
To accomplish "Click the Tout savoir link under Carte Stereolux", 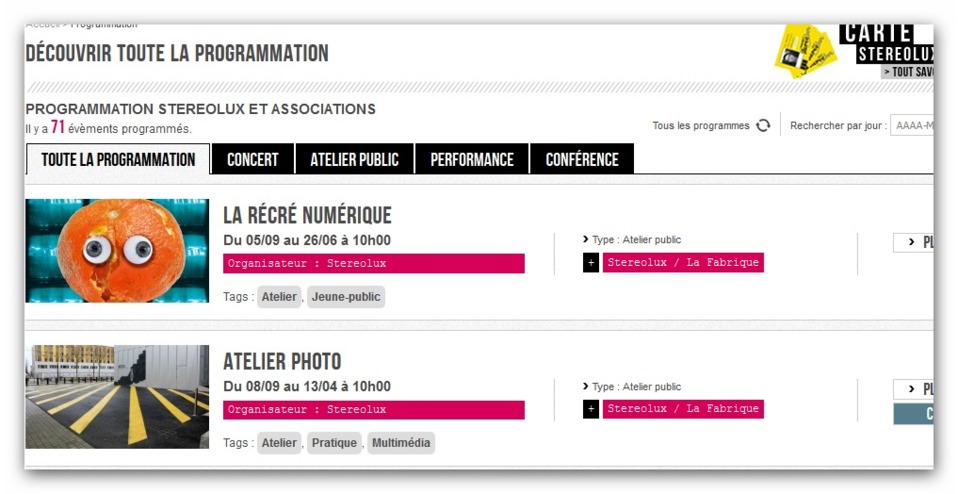I will click(907, 72).
